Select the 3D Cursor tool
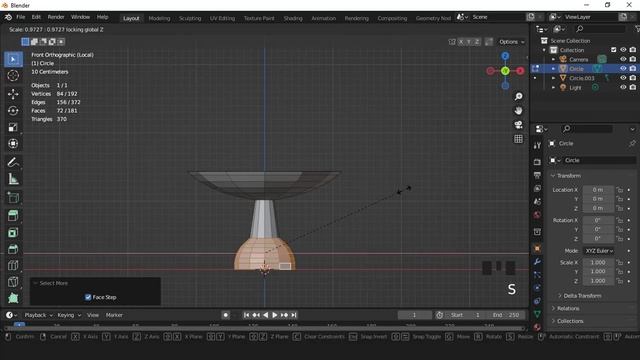Image resolution: width=640 pixels, height=360 pixels. point(13,76)
